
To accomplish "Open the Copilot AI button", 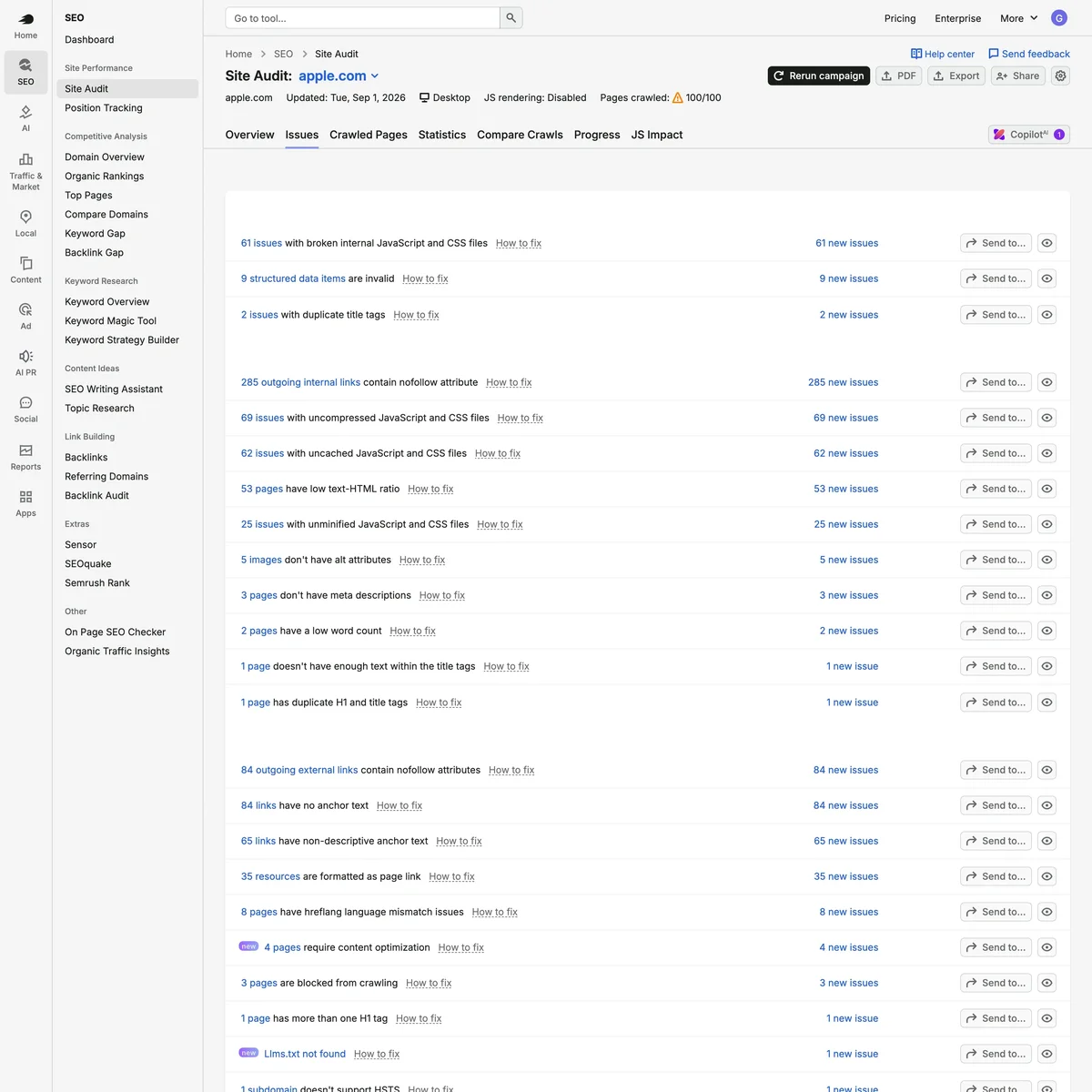I will [x=1029, y=135].
